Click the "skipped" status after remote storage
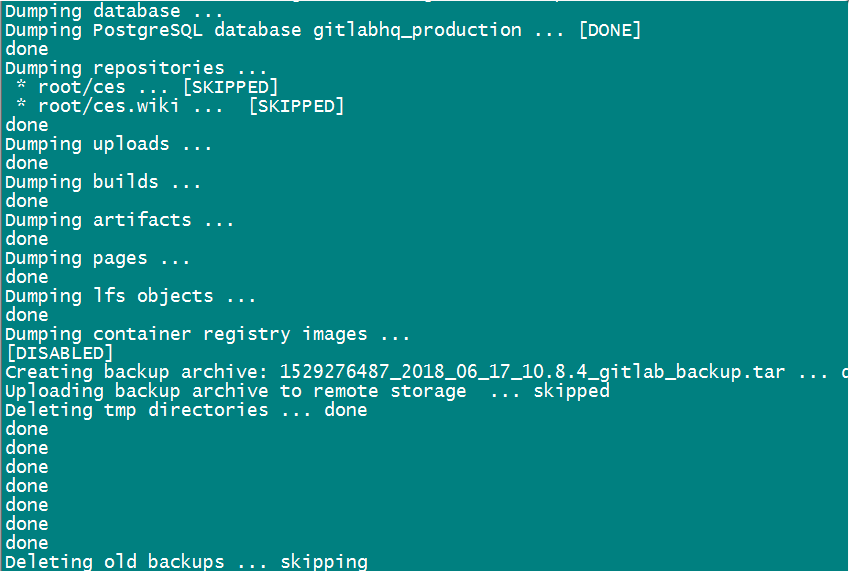The width and height of the screenshot is (849, 571). 571,391
